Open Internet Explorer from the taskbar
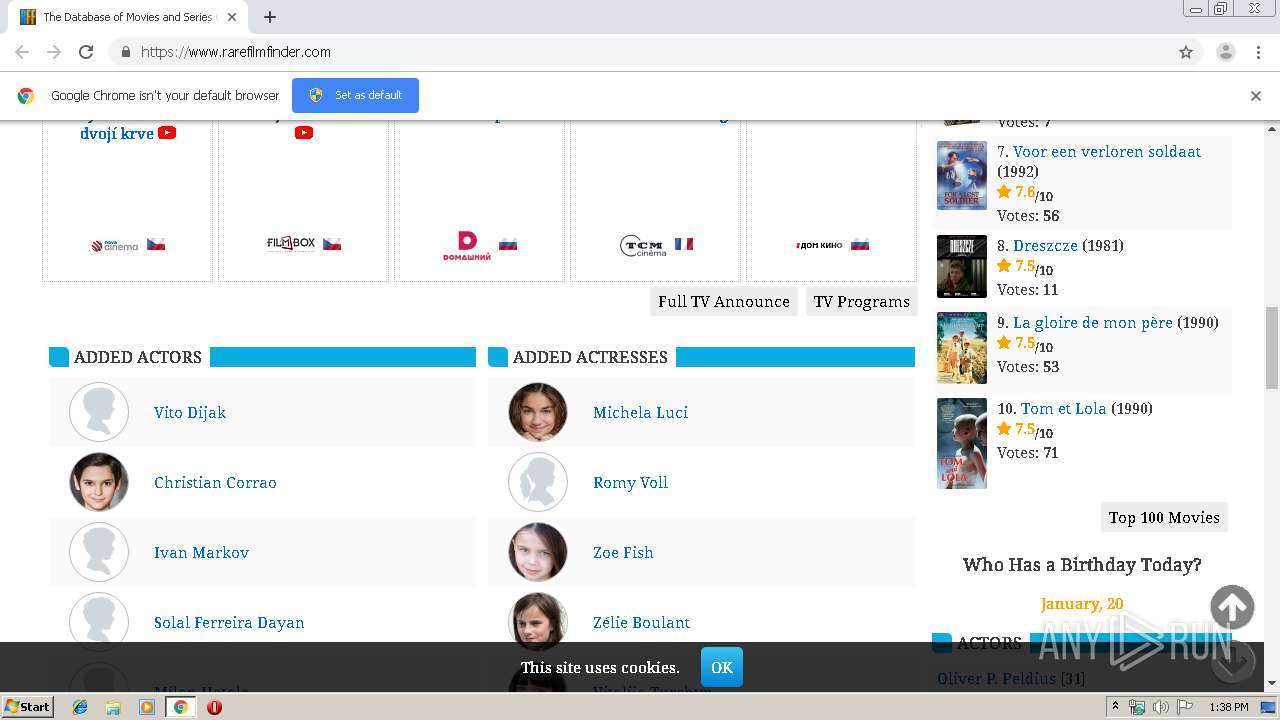The image size is (1280, 720). 80,707
